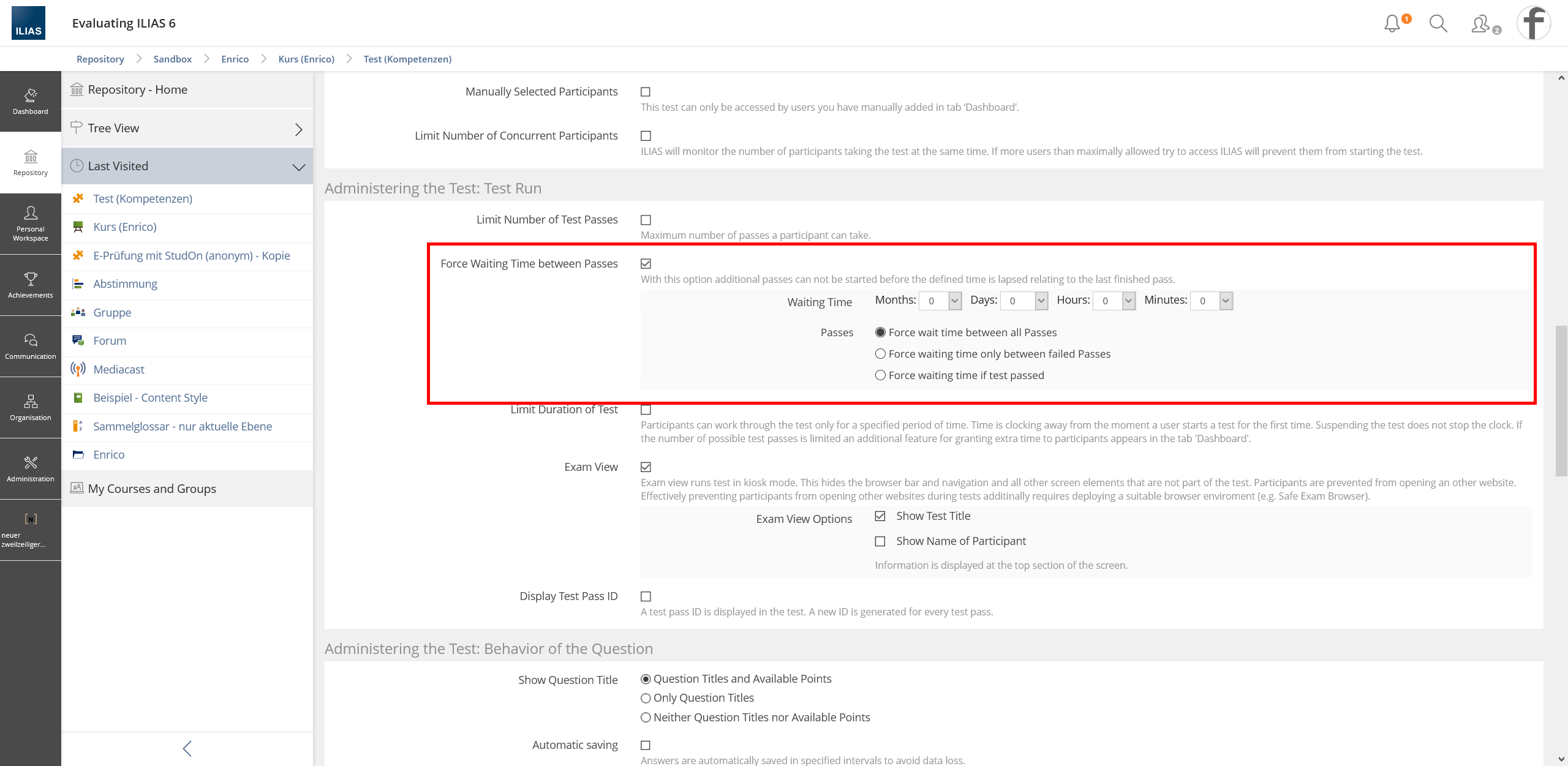This screenshot has height=766, width=1568.
Task: Uncheck Force Waiting Time between Passes
Action: pyautogui.click(x=646, y=264)
